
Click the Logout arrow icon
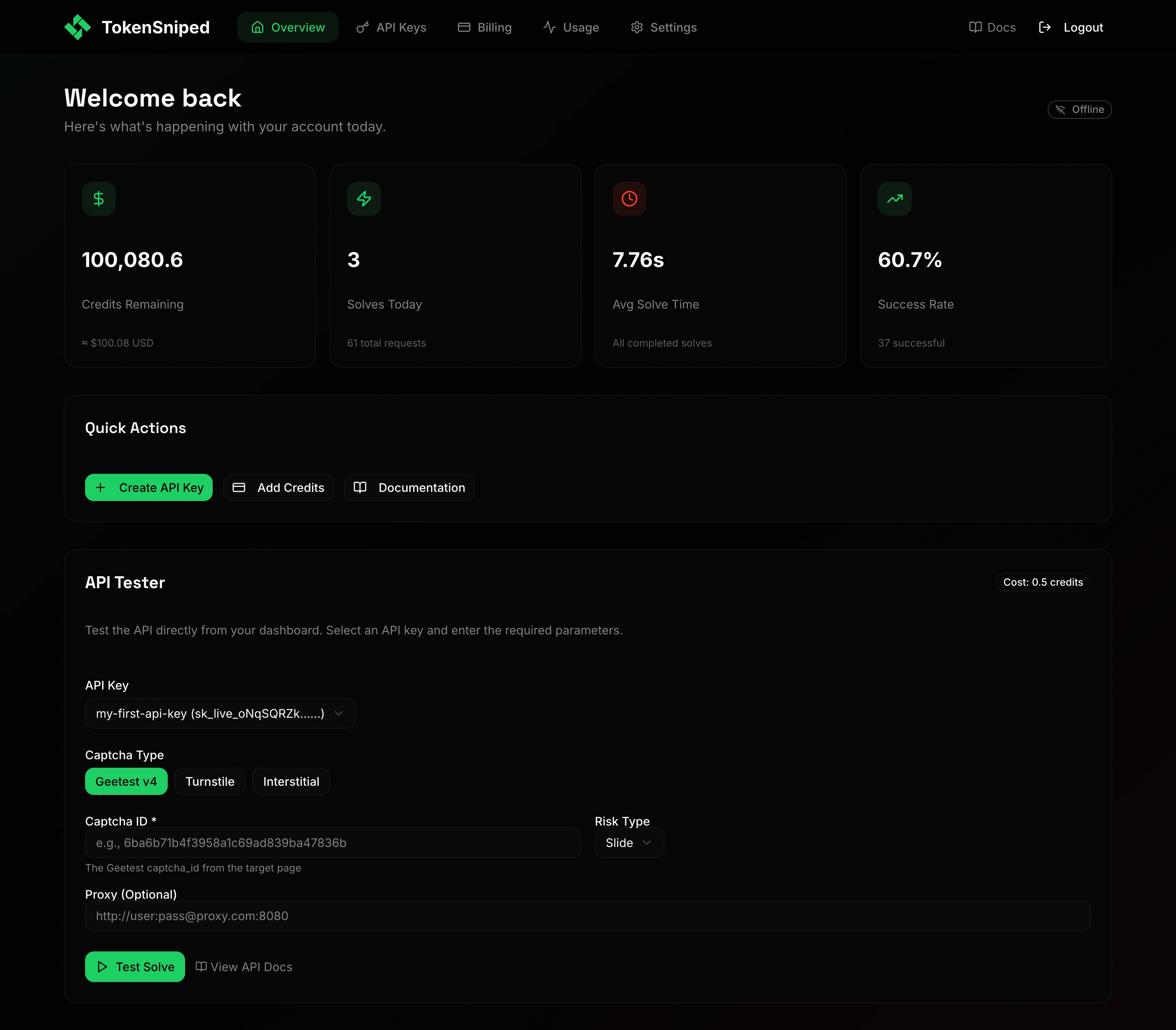click(1044, 27)
